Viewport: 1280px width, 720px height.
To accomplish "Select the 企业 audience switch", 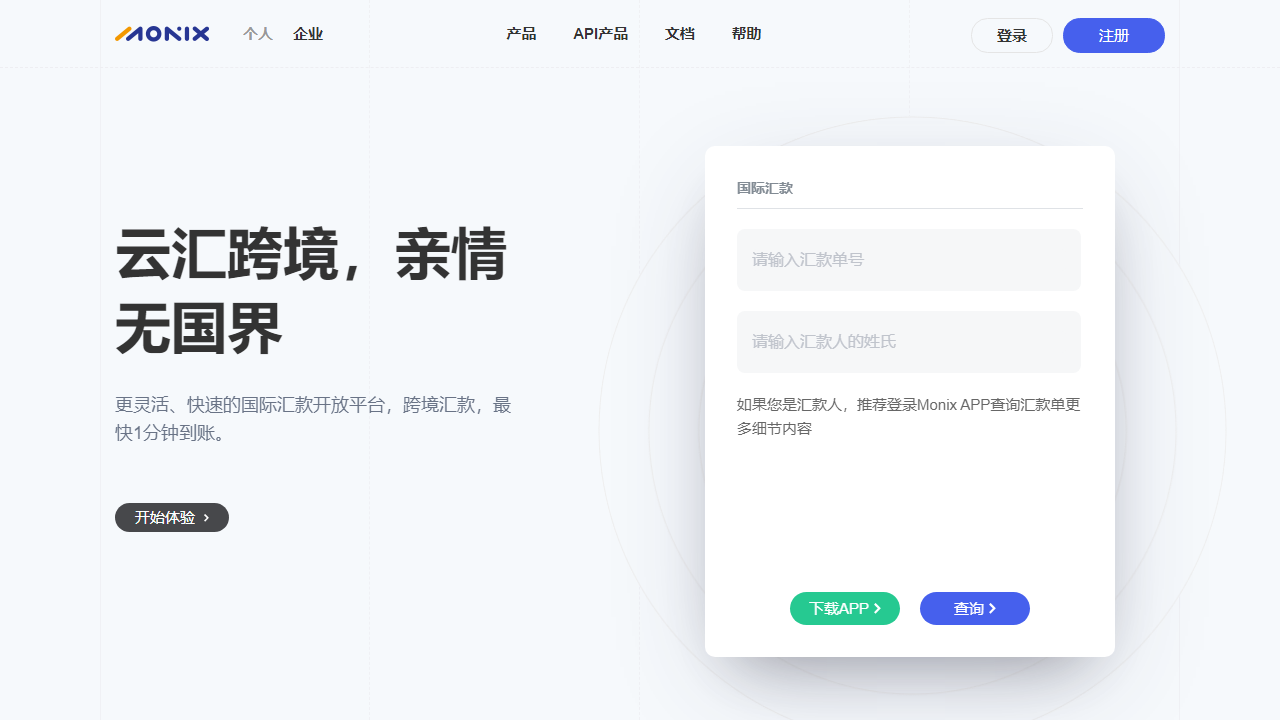I will click(308, 33).
